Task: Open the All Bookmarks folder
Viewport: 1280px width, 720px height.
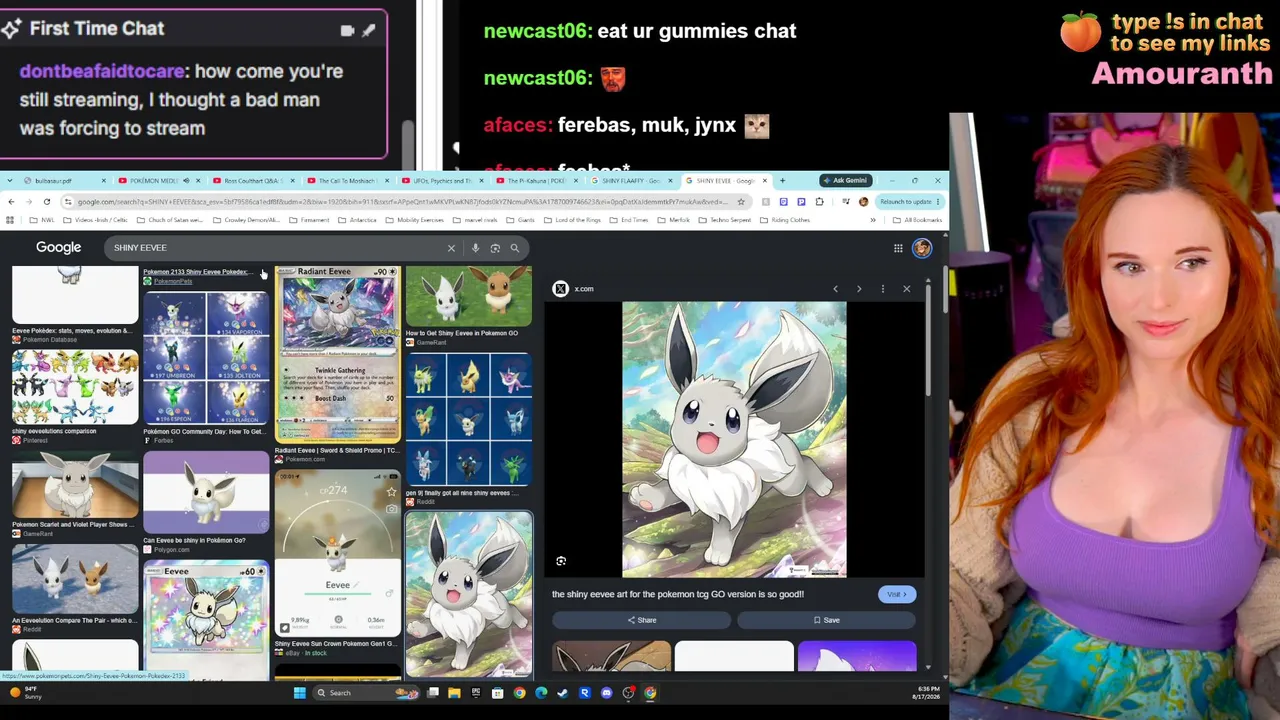Action: [918, 220]
